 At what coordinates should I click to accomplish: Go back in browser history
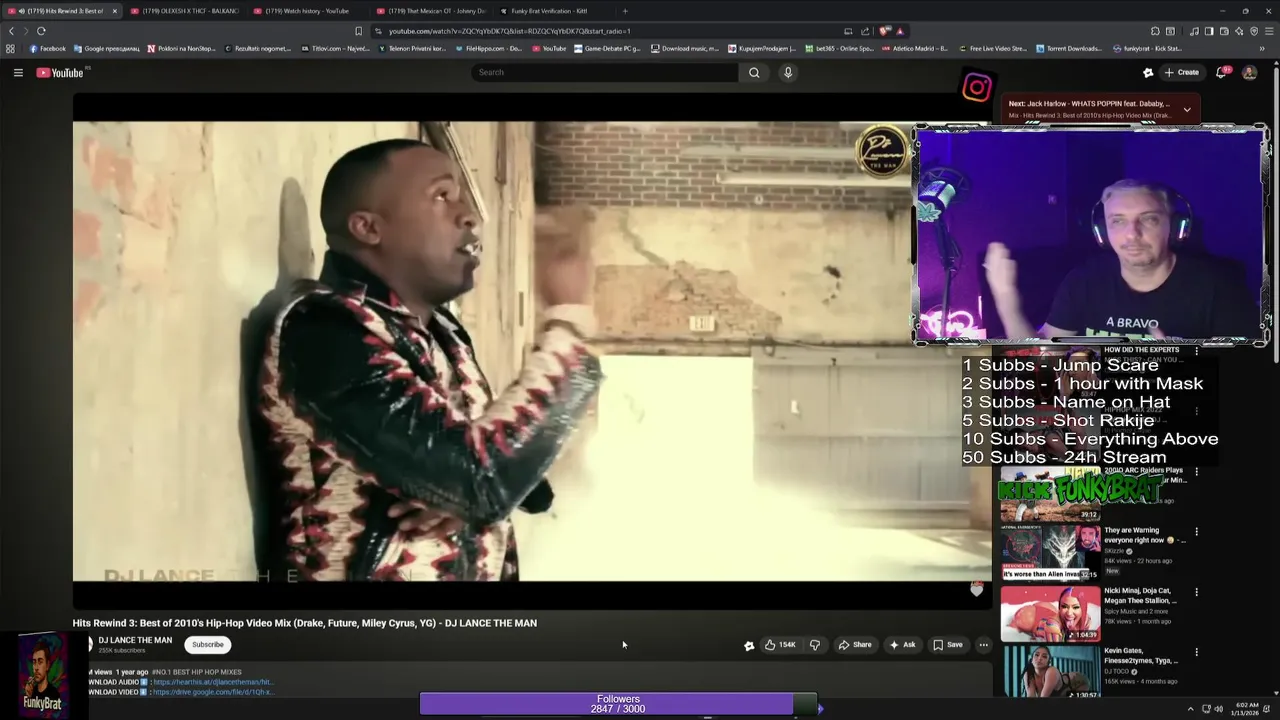[x=11, y=31]
